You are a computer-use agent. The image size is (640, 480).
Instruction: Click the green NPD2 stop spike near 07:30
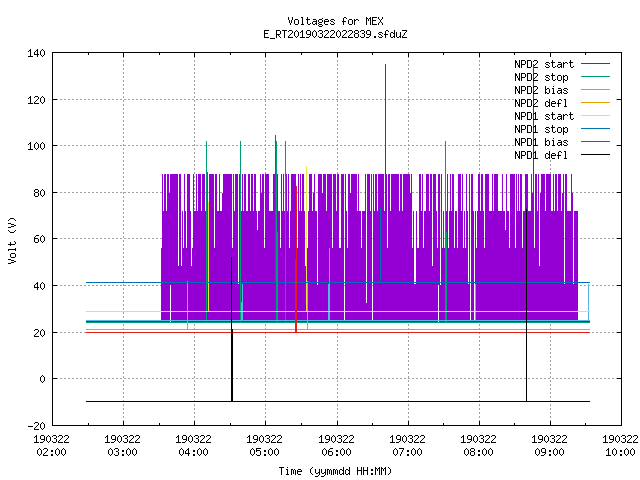coord(446,231)
